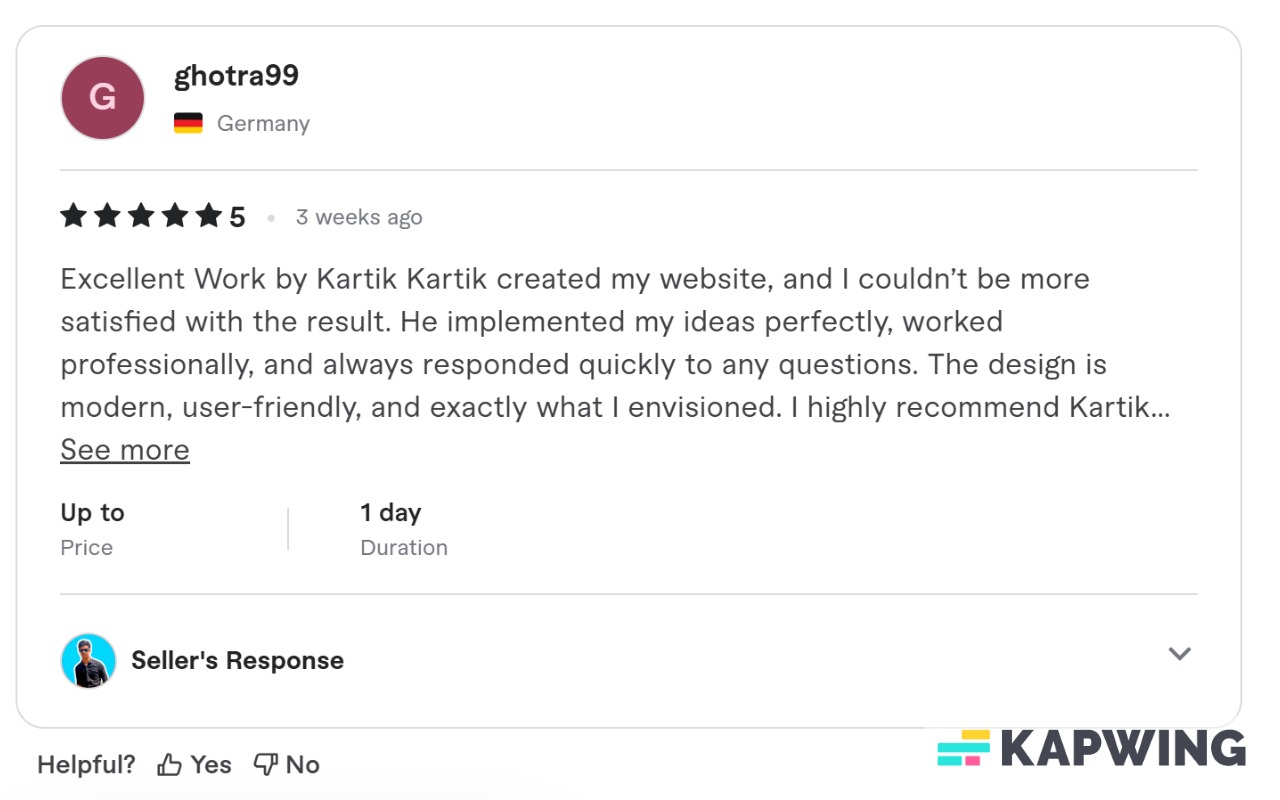Image resolution: width=1280 pixels, height=800 pixels.
Task: Click the middle star of the rating row
Action: pos(140,215)
